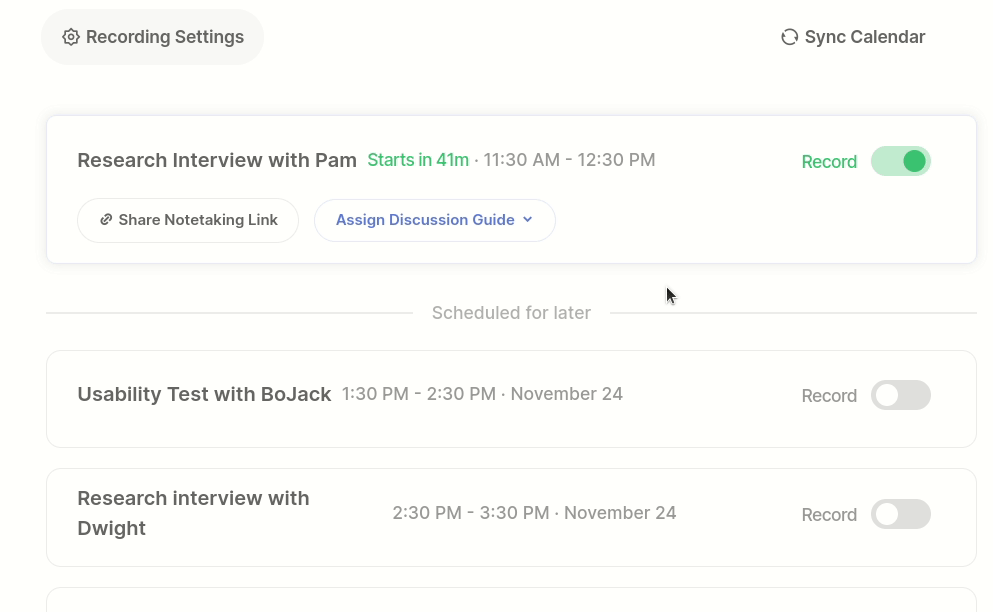Image resolution: width=993 pixels, height=612 pixels.
Task: Enable recording for Usability Test with BoJack
Action: (x=900, y=395)
